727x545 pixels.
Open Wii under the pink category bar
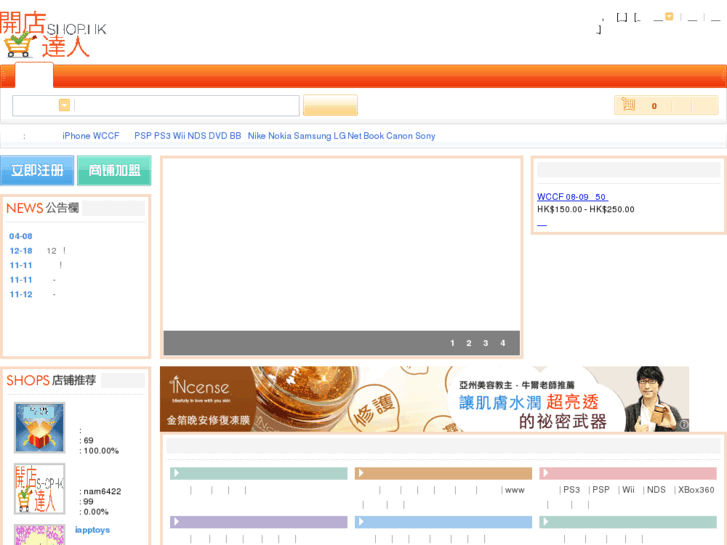click(628, 490)
